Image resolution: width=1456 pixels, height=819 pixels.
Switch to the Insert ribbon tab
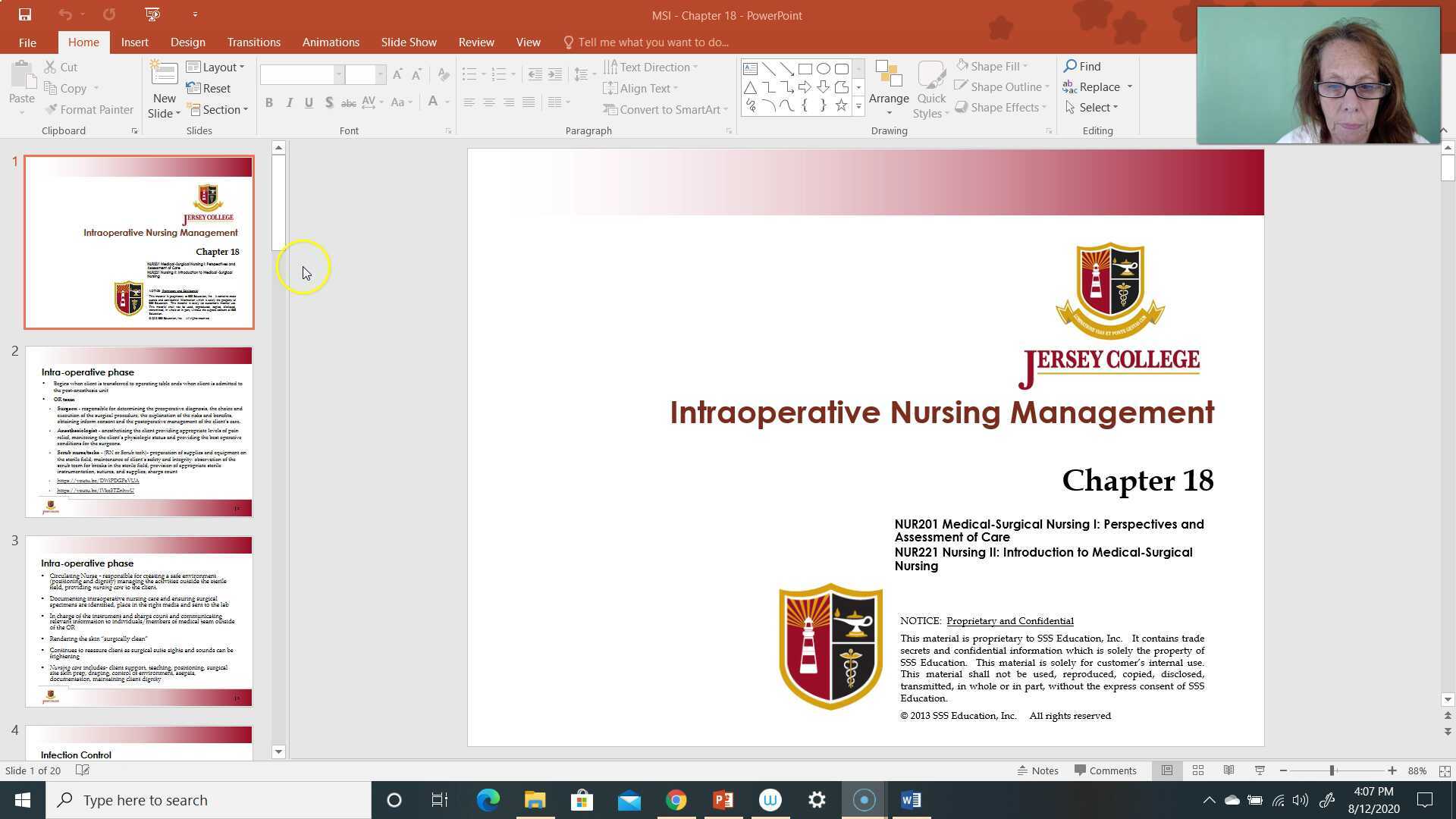[135, 42]
